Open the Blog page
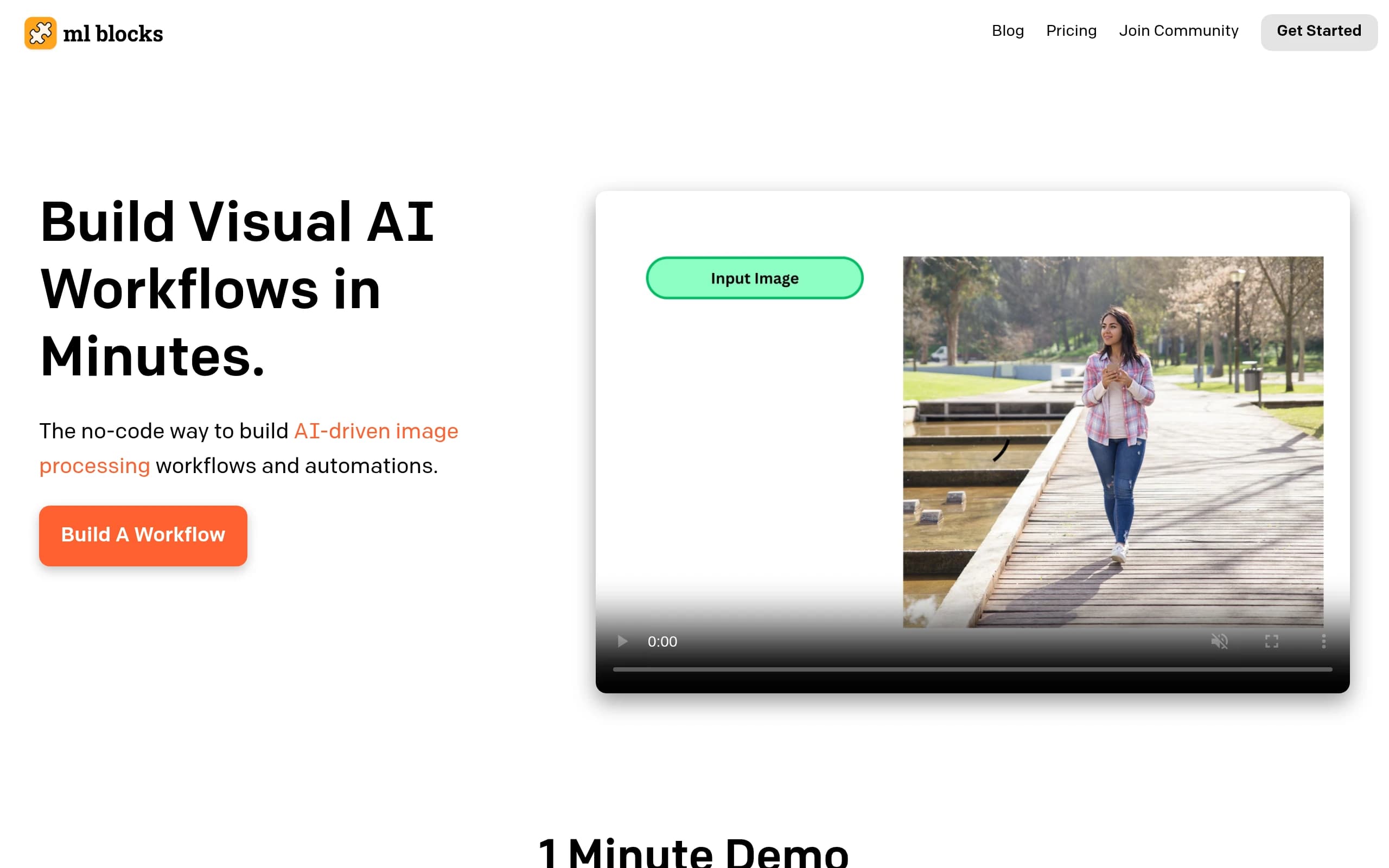This screenshot has width=1389, height=868. pyautogui.click(x=1008, y=31)
